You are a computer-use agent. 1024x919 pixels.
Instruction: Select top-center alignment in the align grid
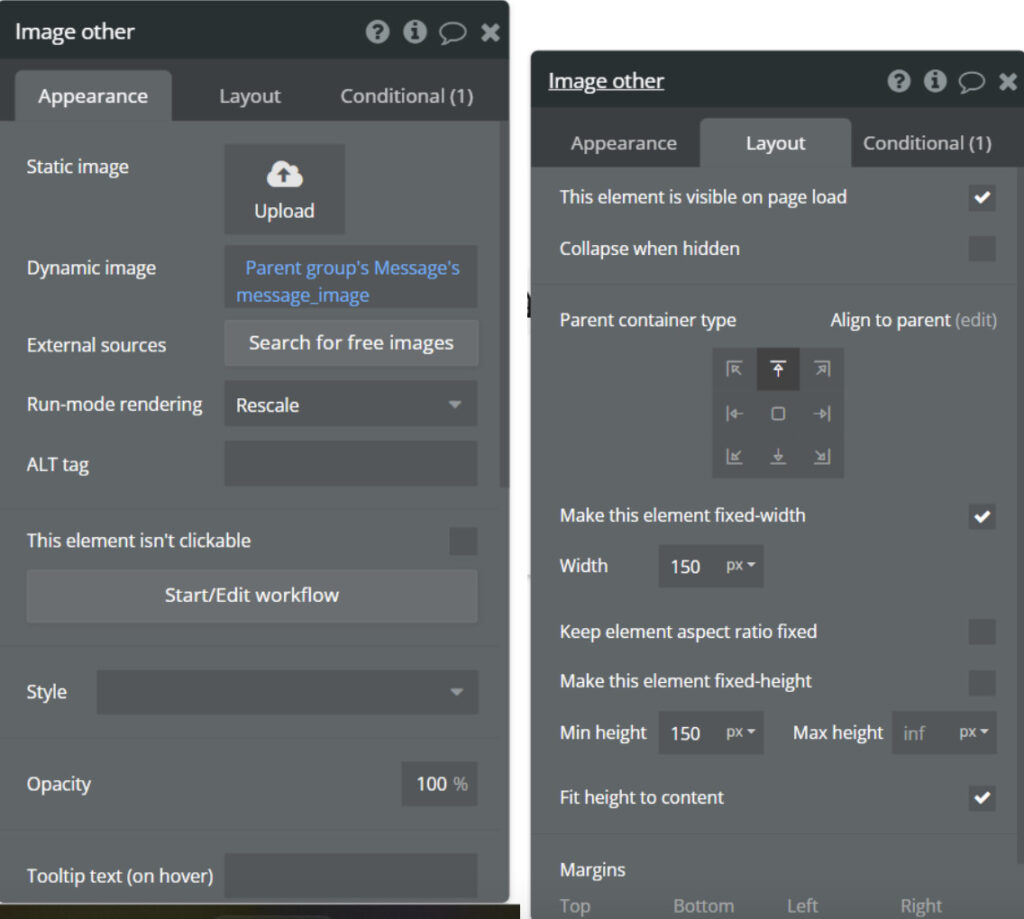[x=778, y=369]
